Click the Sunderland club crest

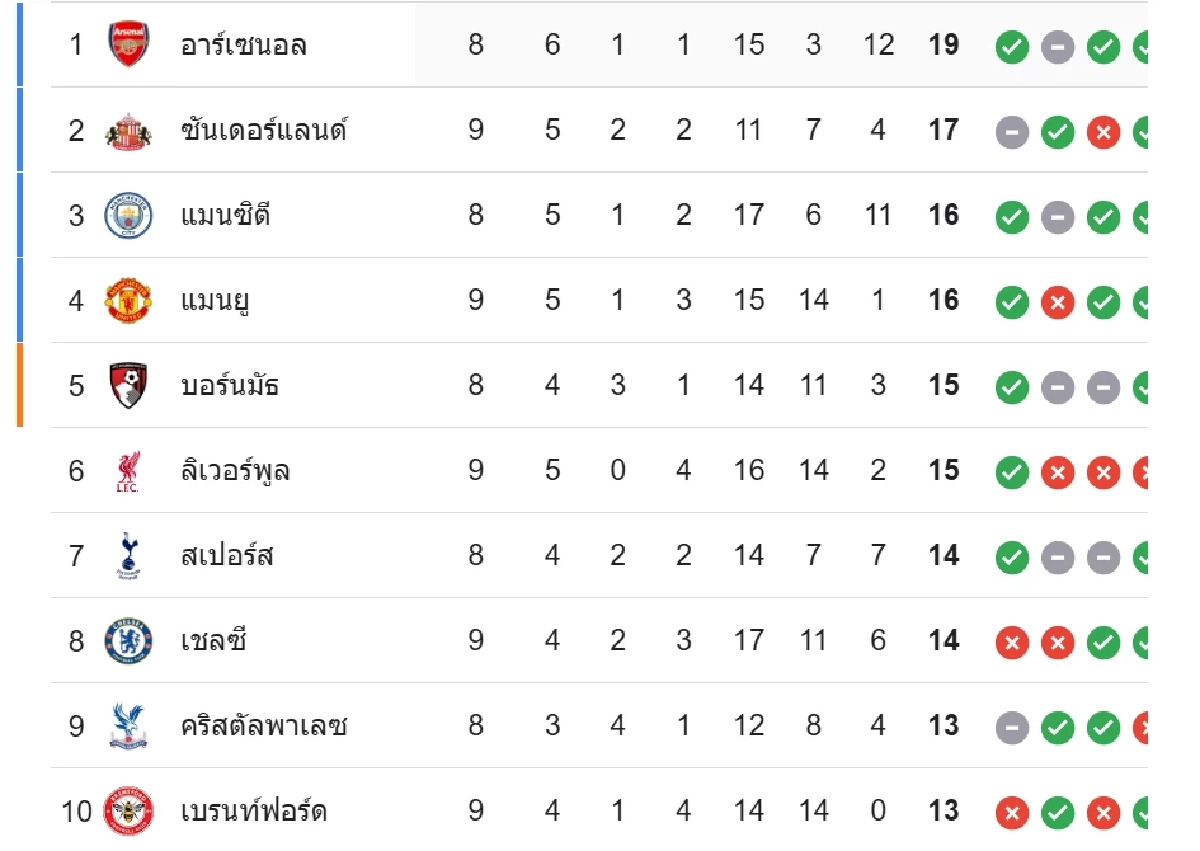(128, 131)
